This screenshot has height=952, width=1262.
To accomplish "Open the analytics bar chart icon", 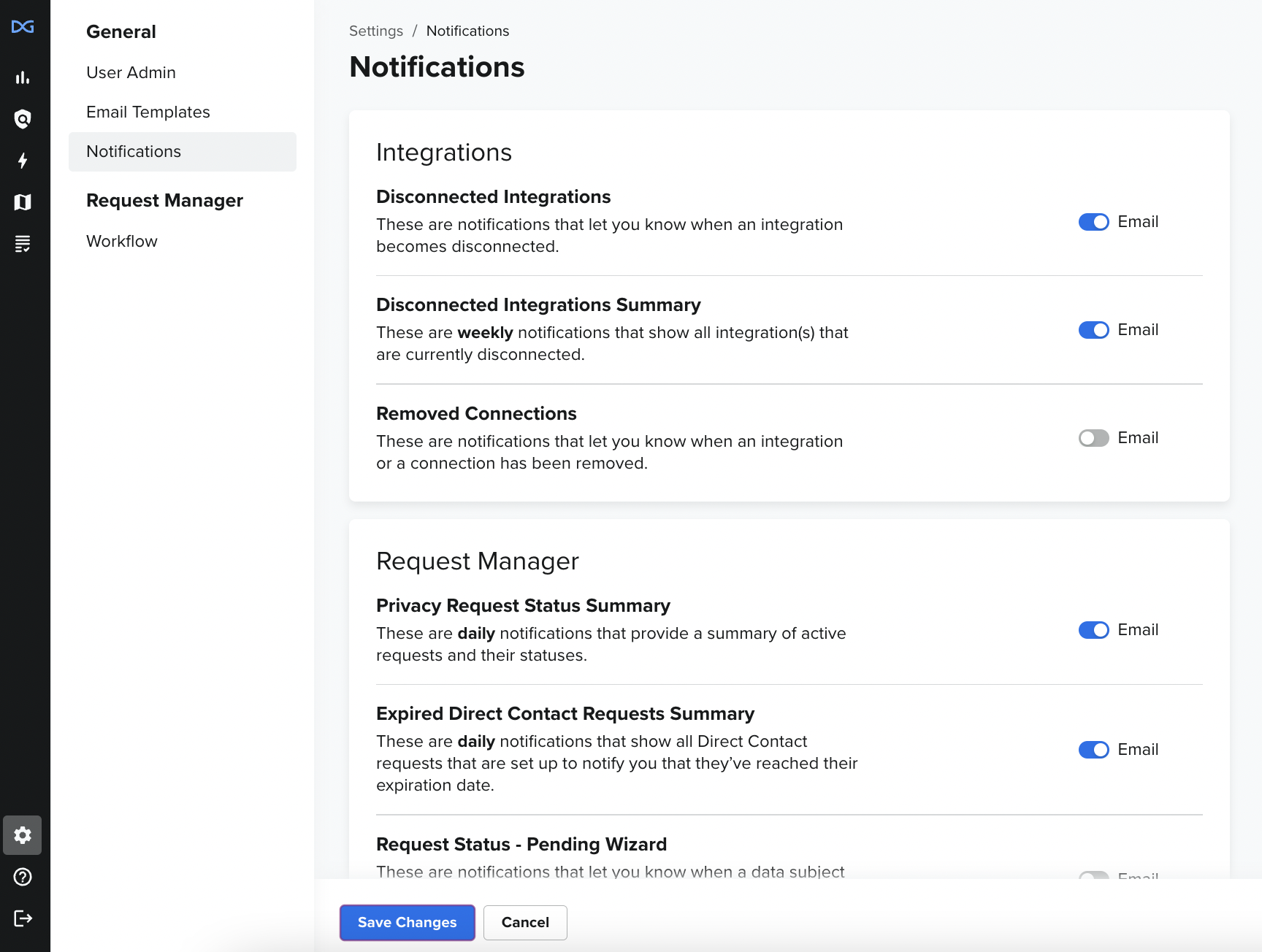I will coord(23,77).
